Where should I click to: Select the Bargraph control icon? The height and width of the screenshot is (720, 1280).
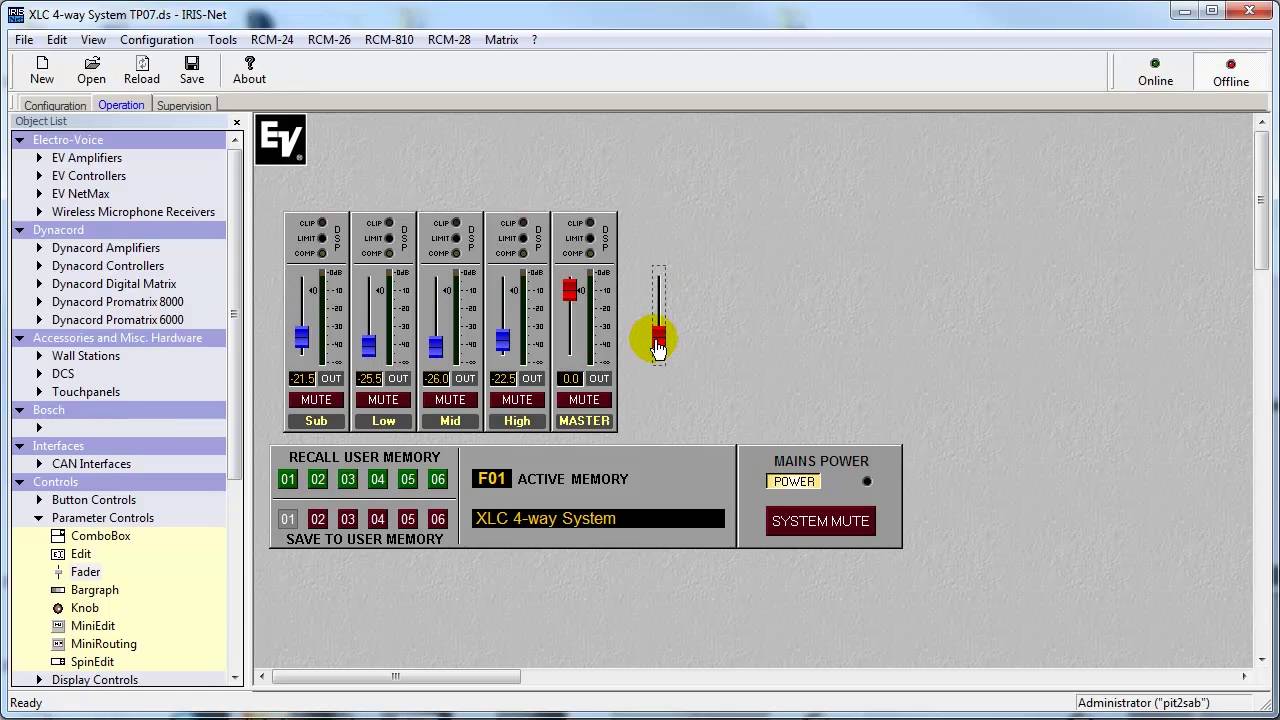click(58, 590)
